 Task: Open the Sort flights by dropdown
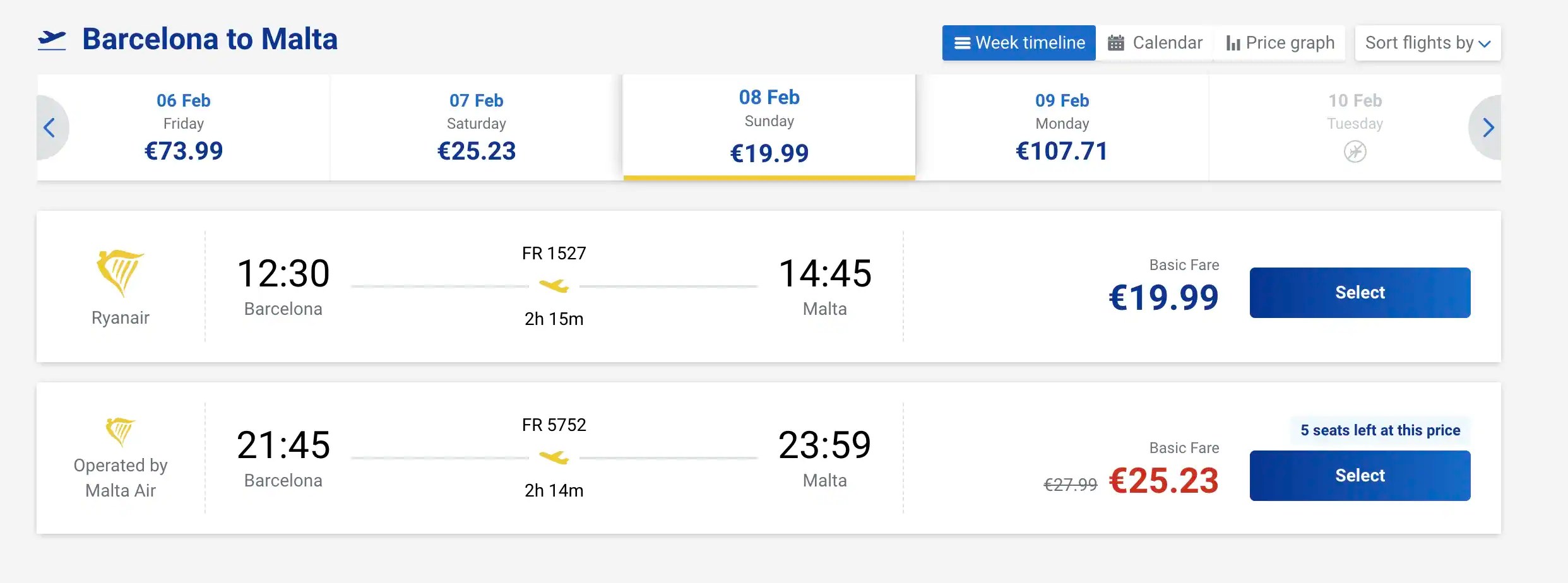[x=1427, y=43]
